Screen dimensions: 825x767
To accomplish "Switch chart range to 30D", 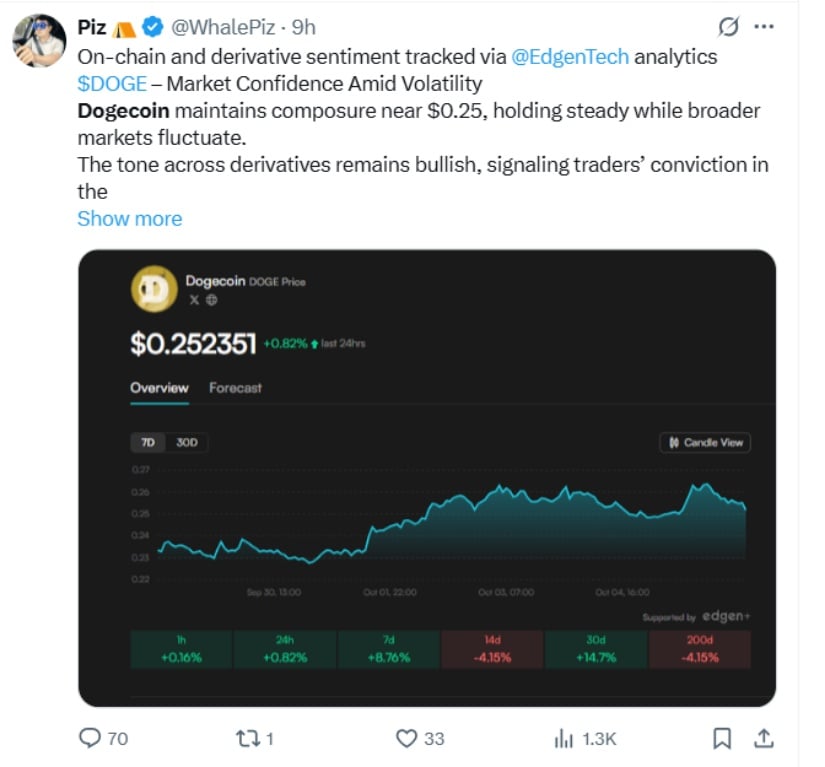I will [x=187, y=442].
